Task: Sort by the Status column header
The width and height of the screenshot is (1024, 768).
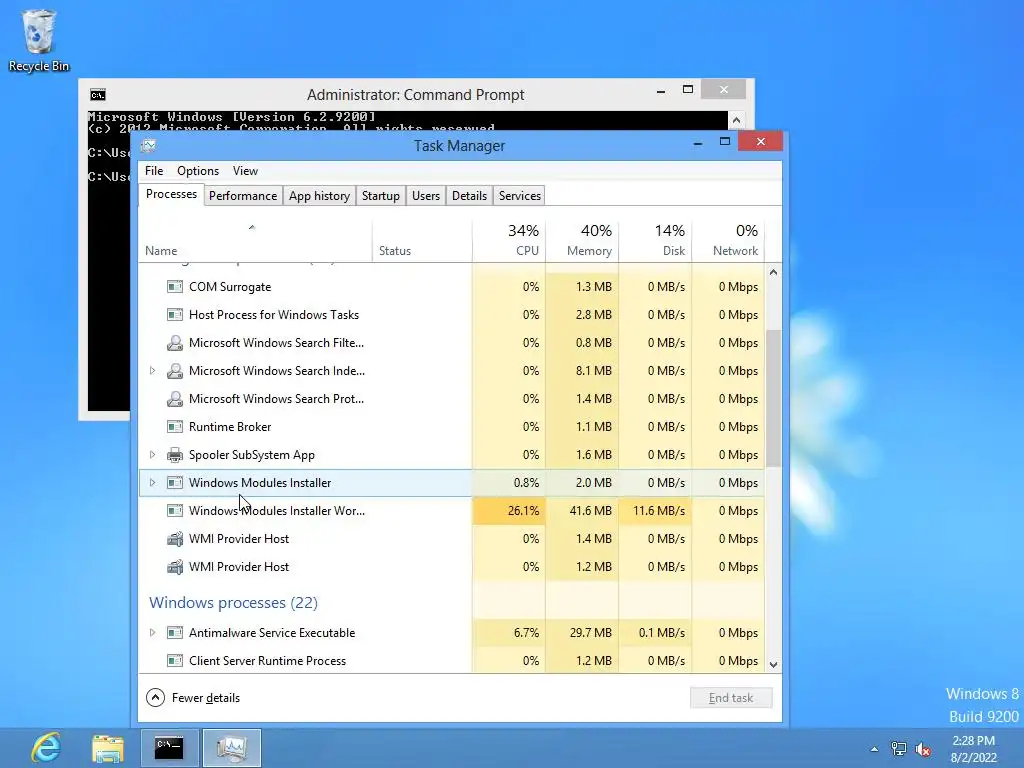Action: click(422, 242)
